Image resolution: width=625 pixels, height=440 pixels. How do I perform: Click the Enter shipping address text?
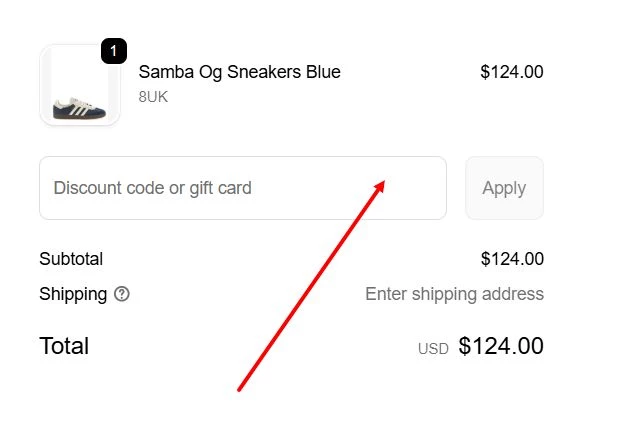(454, 294)
